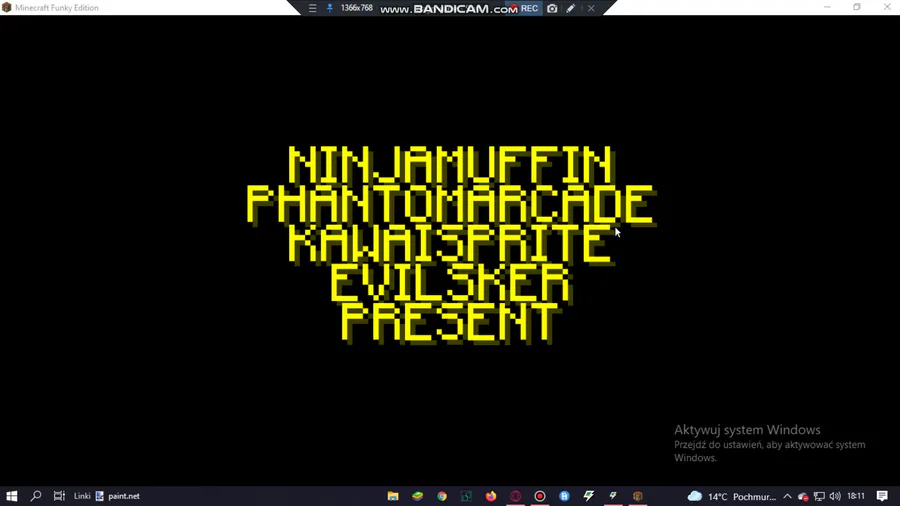Open the weather widget showing 14°C
Viewport: 900px width, 506px height.
coord(731,496)
